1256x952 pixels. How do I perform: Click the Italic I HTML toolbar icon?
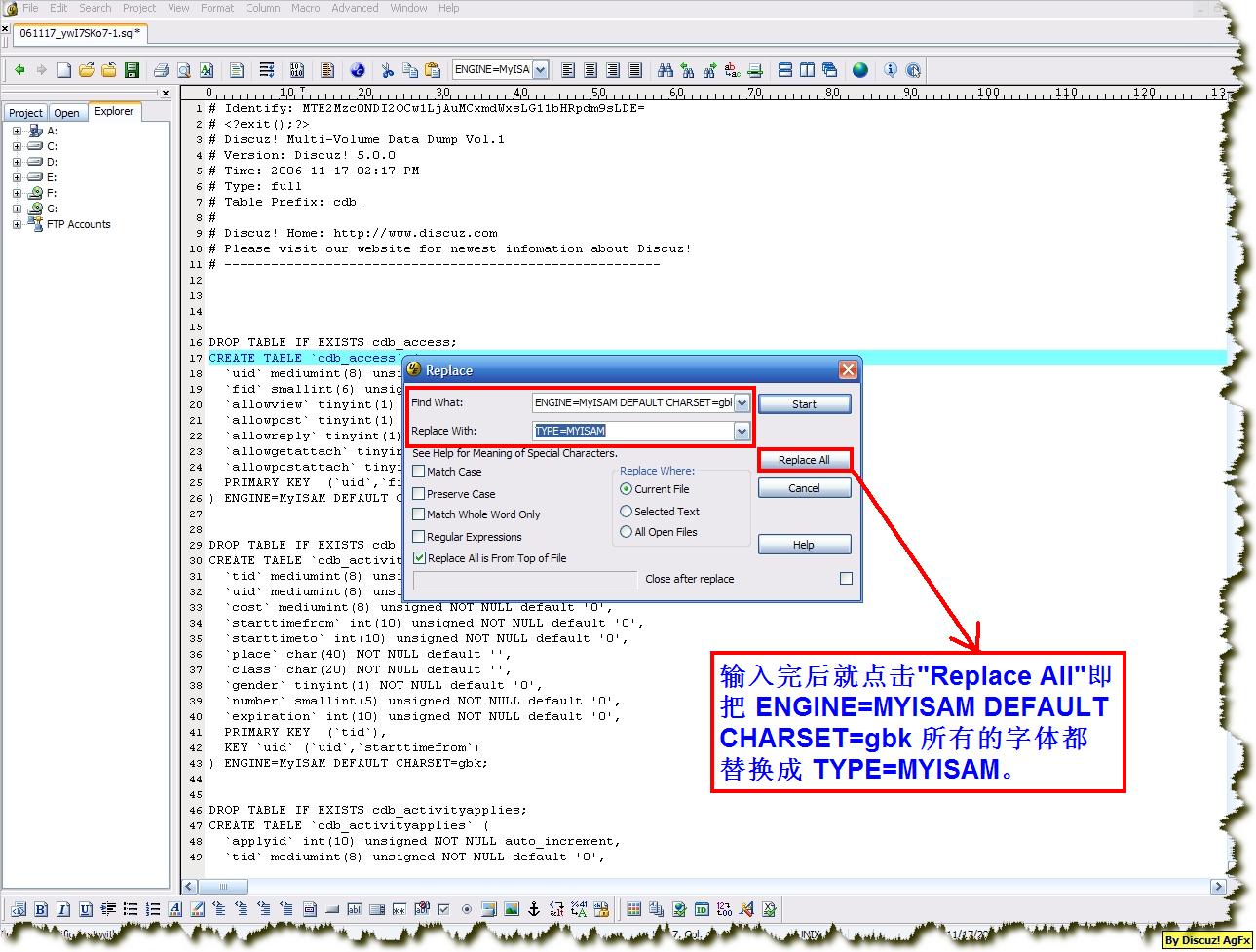tap(63, 910)
